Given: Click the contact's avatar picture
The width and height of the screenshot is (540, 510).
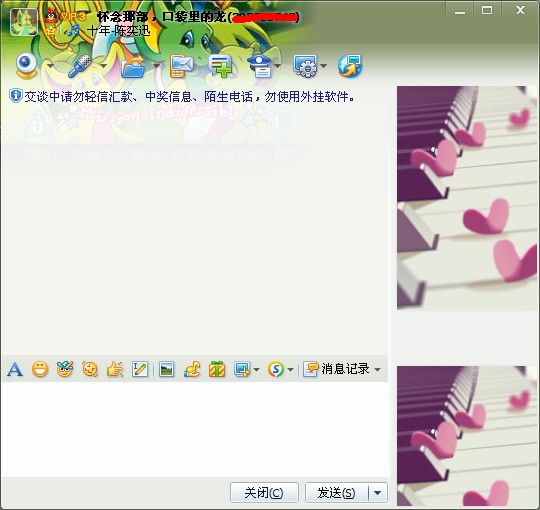Looking at the screenshot, I should pos(24,22).
